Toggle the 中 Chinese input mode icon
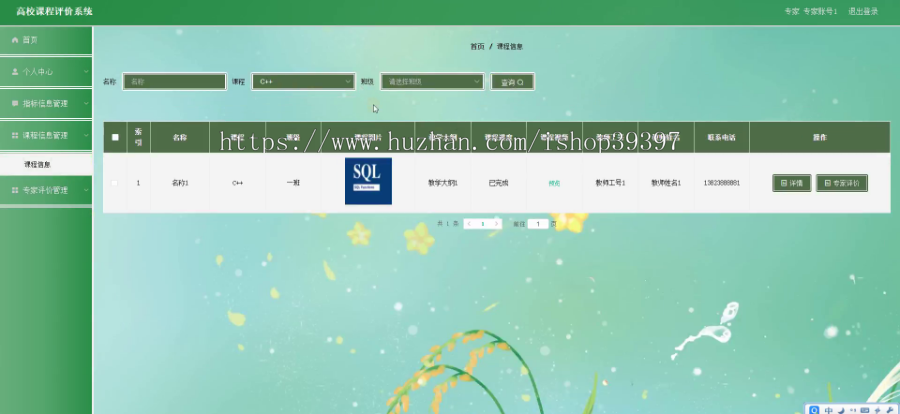Screen dimensions: 900x414 829,410
